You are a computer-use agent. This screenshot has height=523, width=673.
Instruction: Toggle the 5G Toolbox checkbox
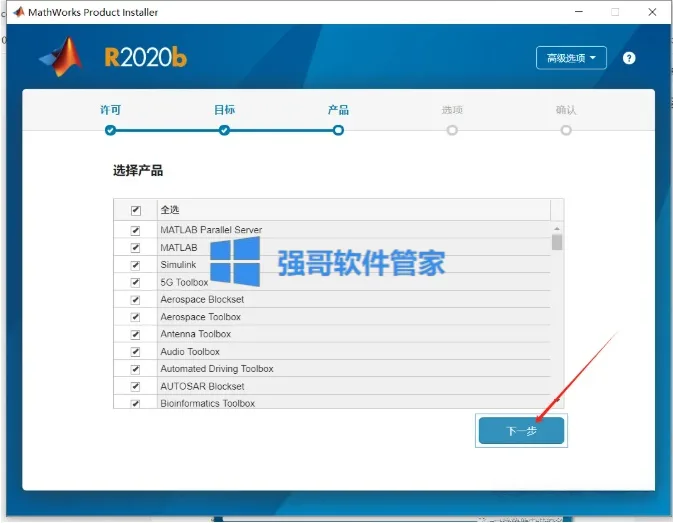[135, 282]
